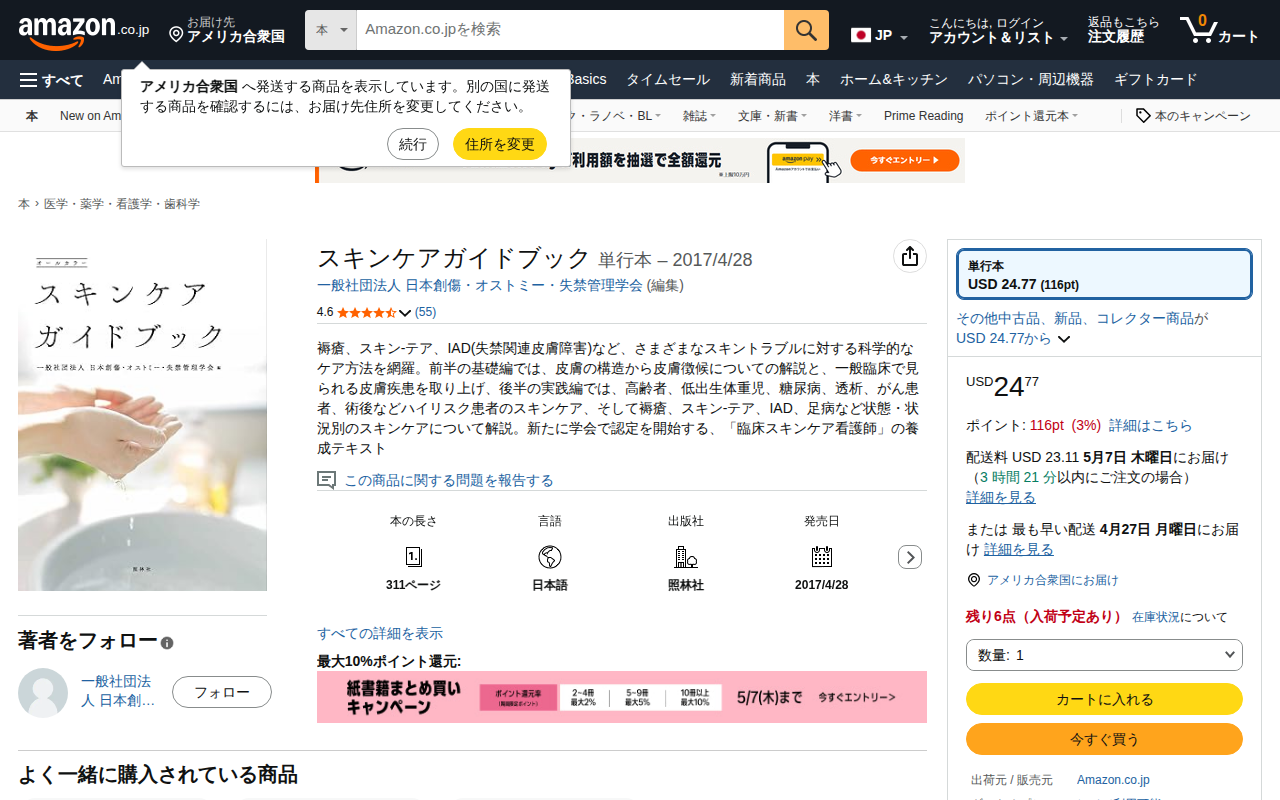This screenshot has height=800, width=1280.
Task: Open the アカウント＆リスト dropdown
Action: point(998,31)
